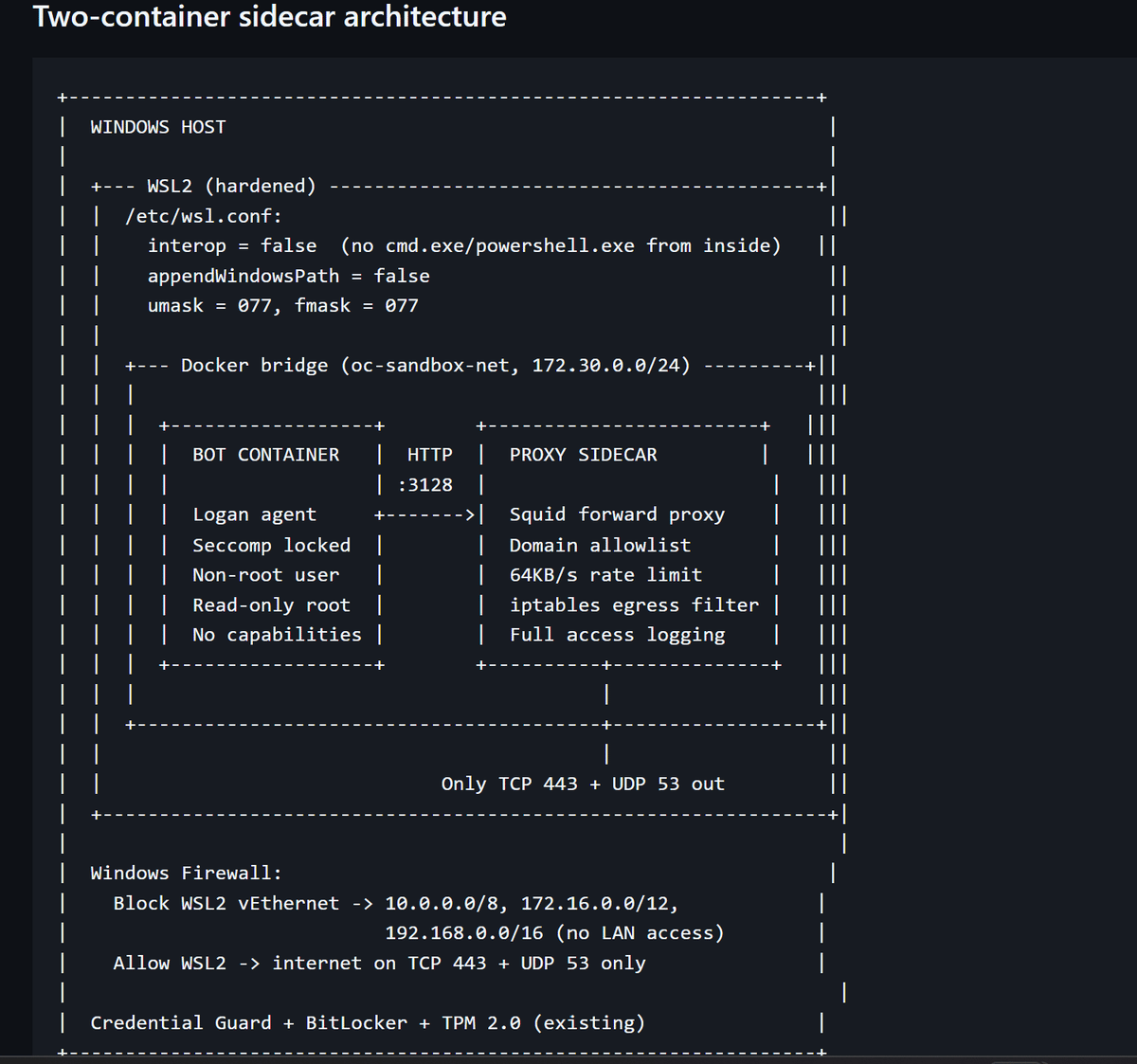
Task: Click the Windows Firewall section label
Action: [183, 873]
